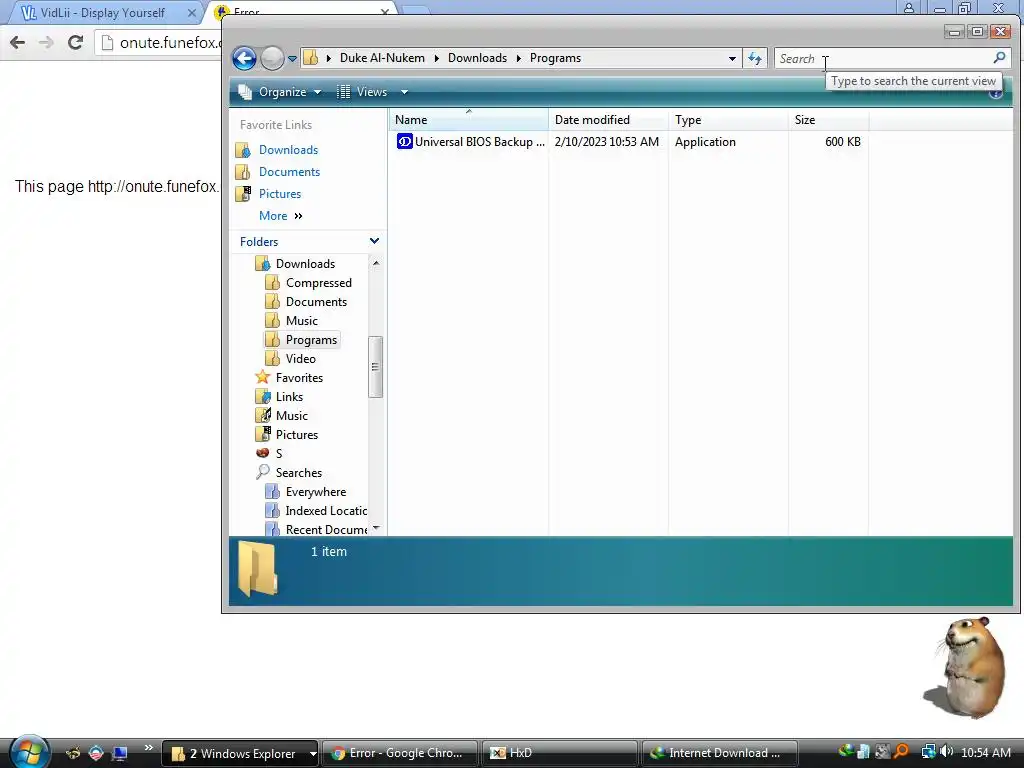This screenshot has height=768, width=1024.
Task: Select Compressed folder in the tree
Action: pos(318,283)
